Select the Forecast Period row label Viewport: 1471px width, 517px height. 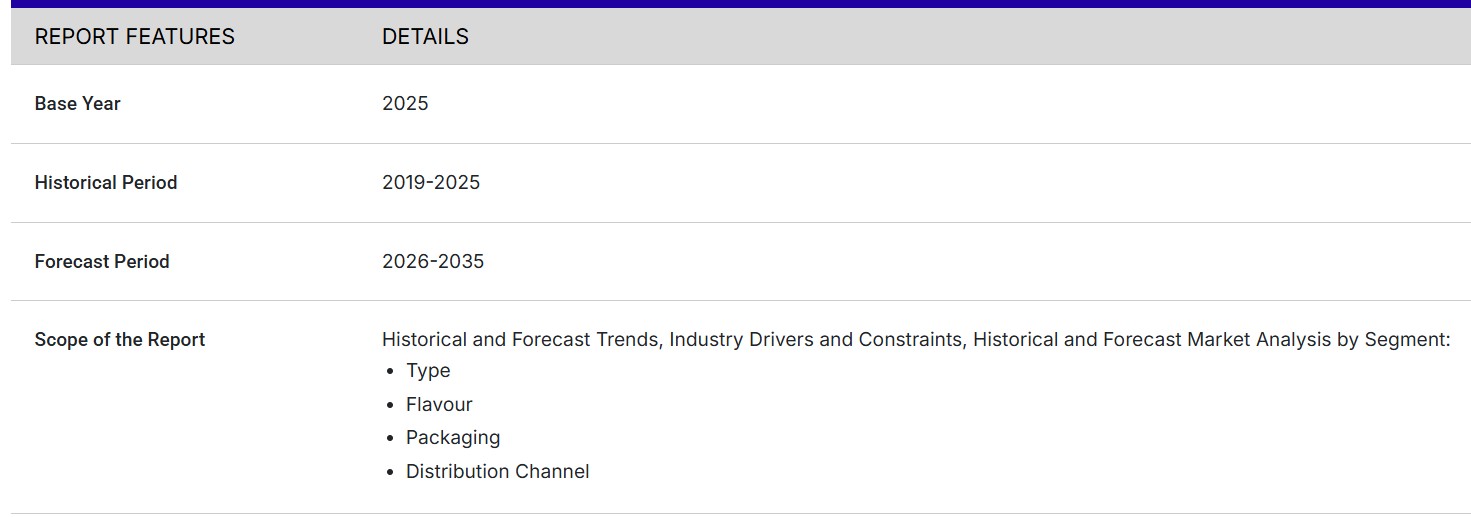(102, 262)
